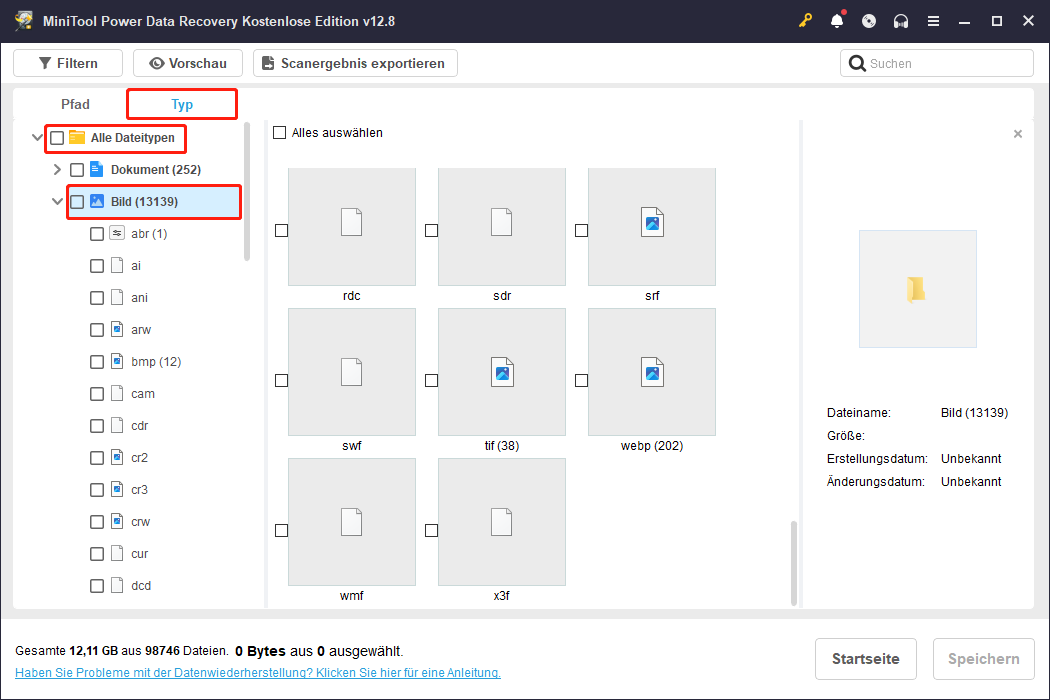
Task: Click the Startseite button
Action: pyautogui.click(x=865, y=658)
